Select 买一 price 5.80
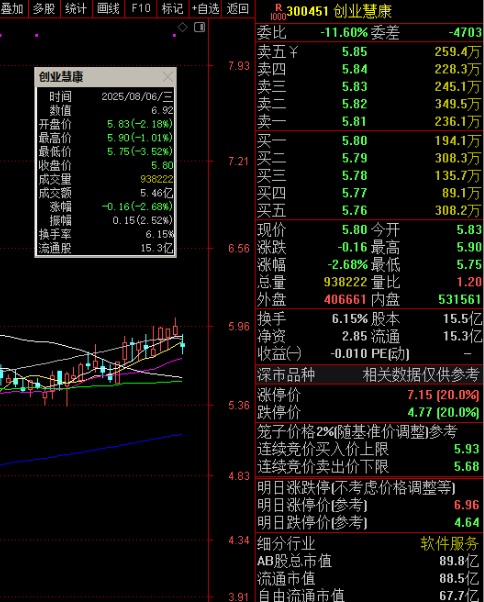Viewport: 484px width, 602px height. [355, 141]
